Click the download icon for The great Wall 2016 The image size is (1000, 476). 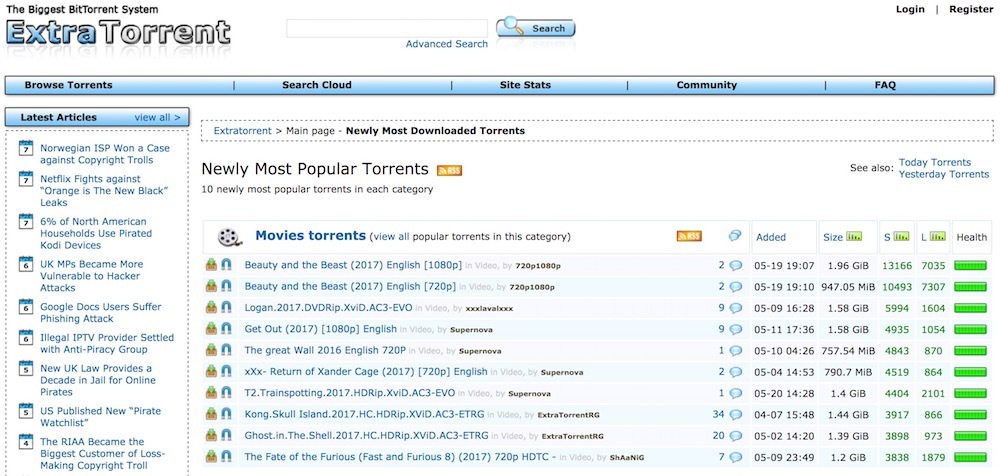click(x=211, y=350)
